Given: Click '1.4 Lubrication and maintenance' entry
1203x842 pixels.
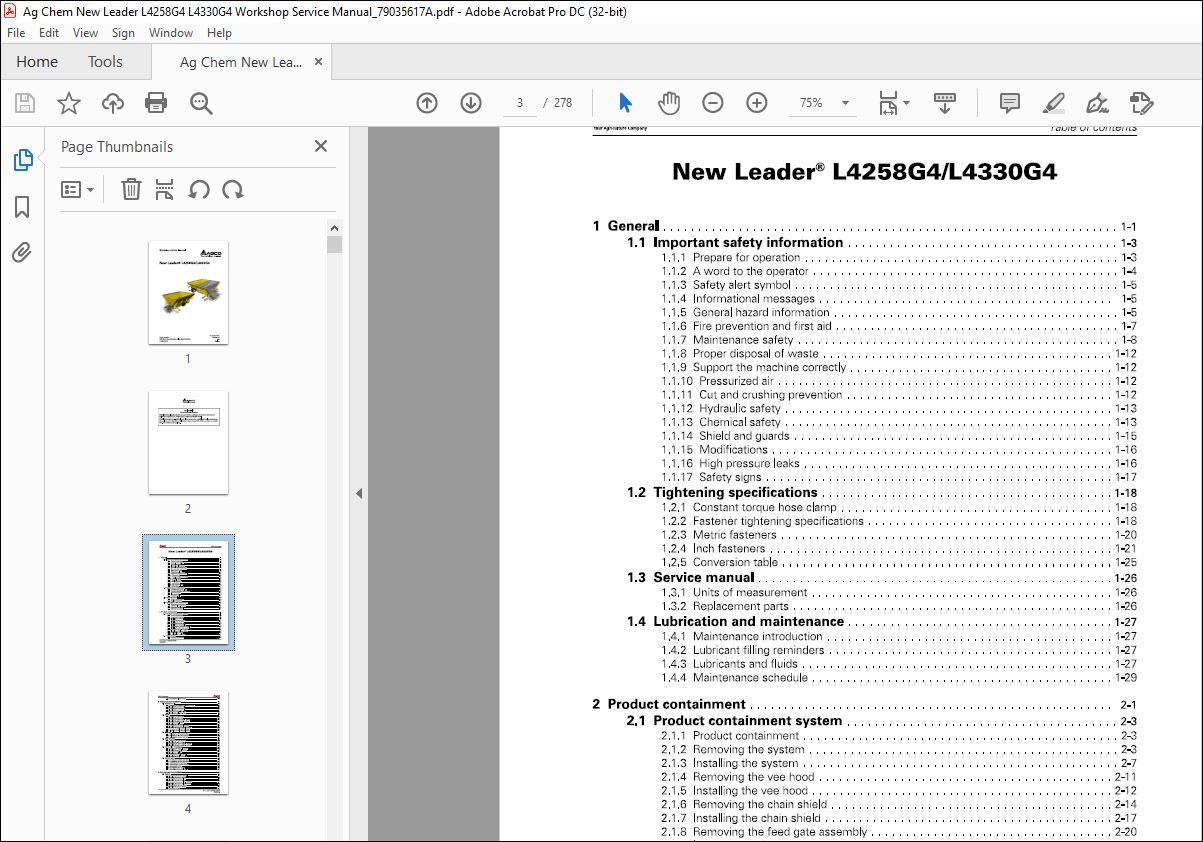Looking at the screenshot, I should click(735, 621).
